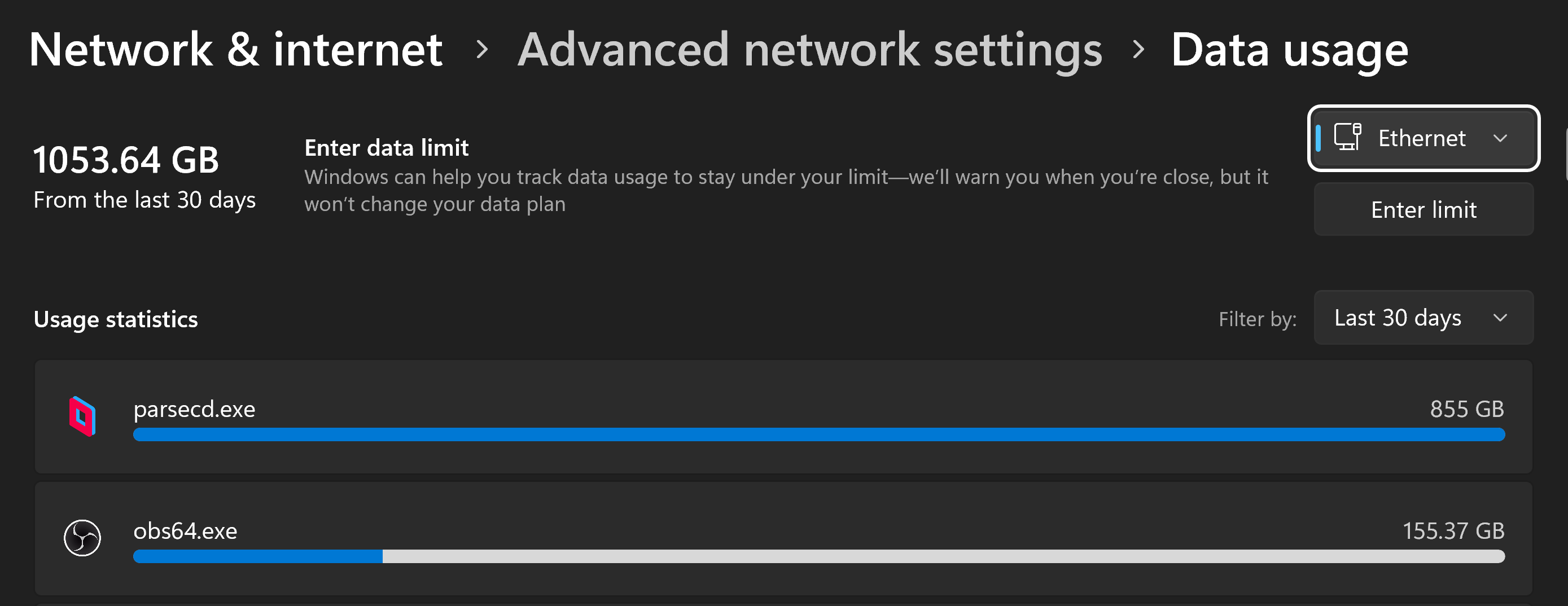This screenshot has width=1568, height=606.
Task: Click the Filter by label
Action: pos(1258,318)
